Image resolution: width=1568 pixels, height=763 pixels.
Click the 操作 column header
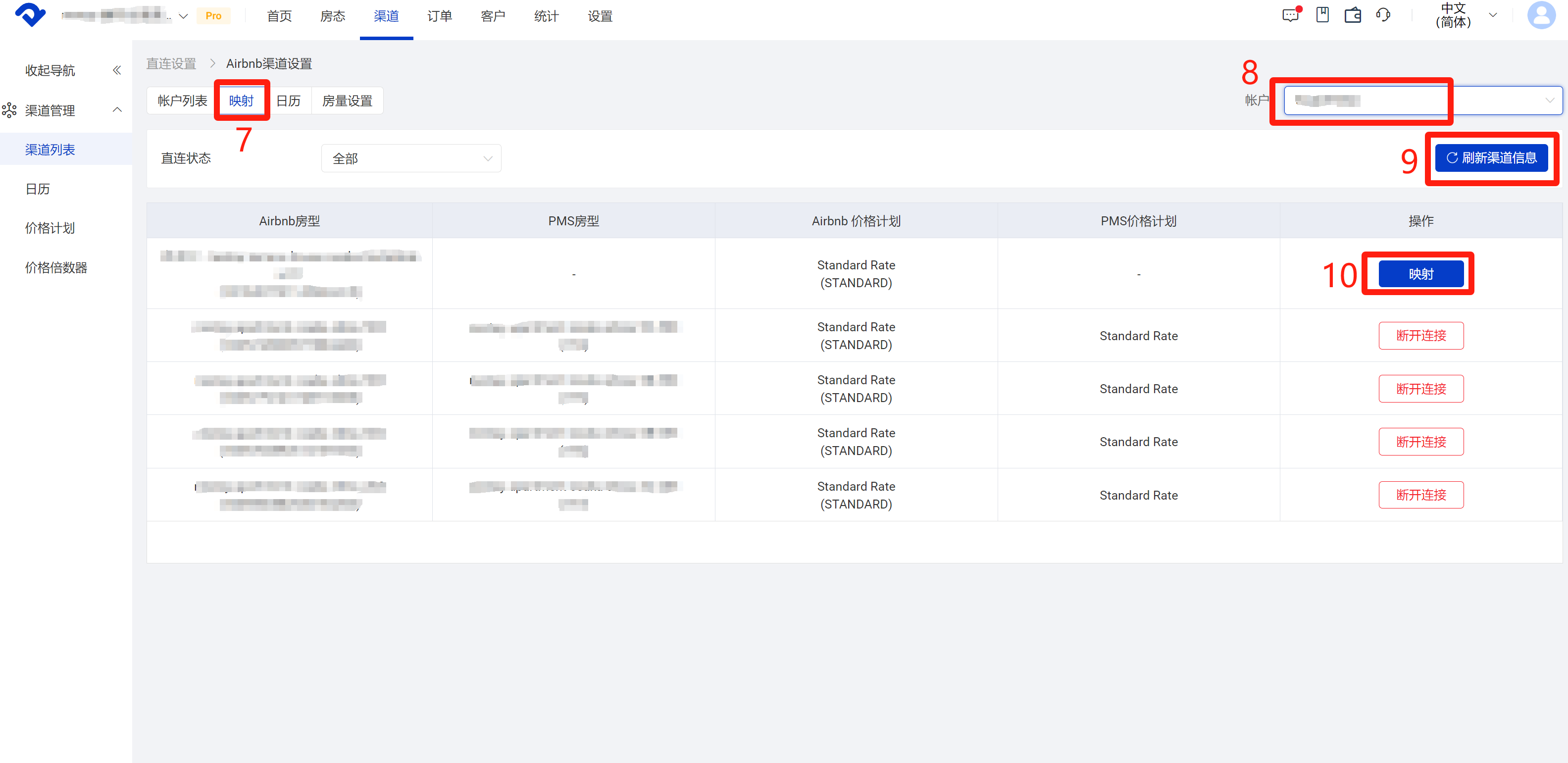[1420, 221]
